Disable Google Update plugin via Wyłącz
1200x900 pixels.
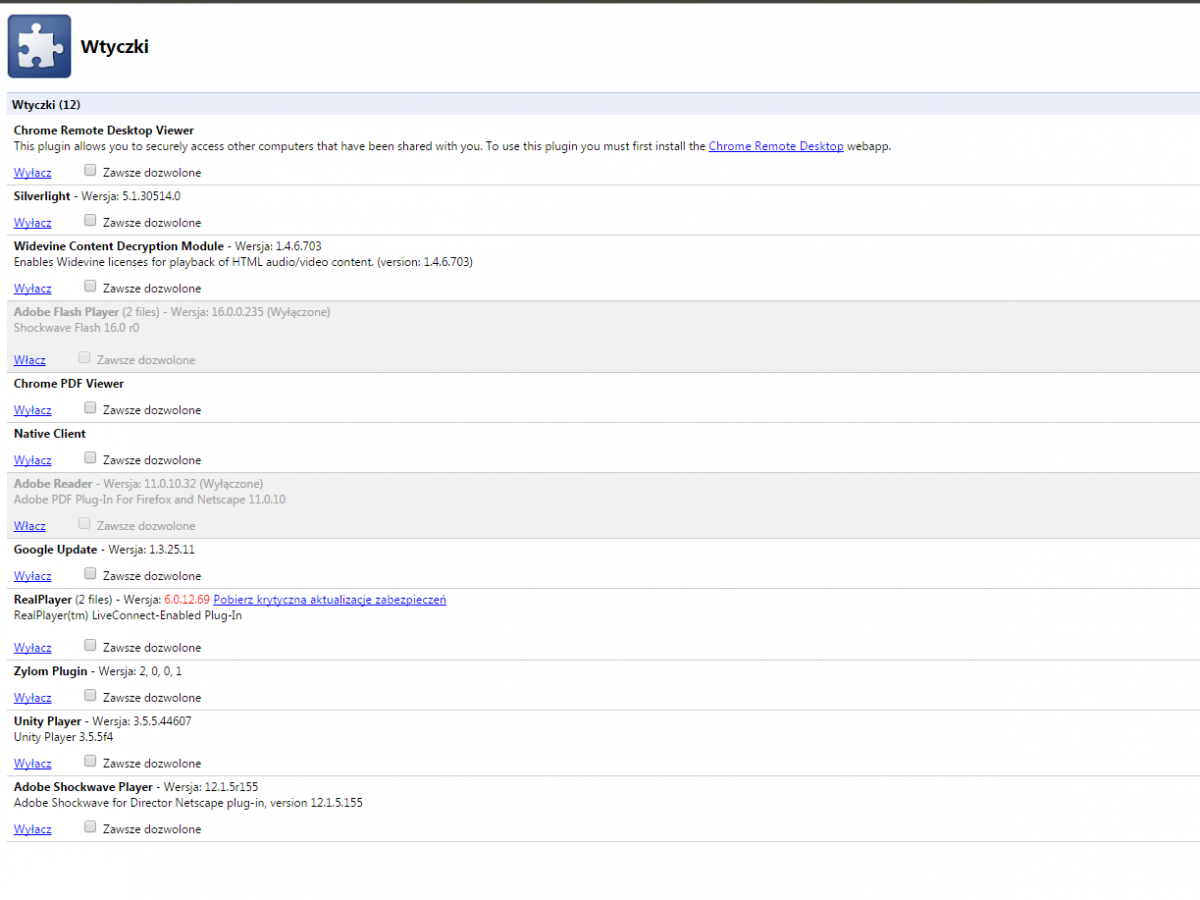32,576
